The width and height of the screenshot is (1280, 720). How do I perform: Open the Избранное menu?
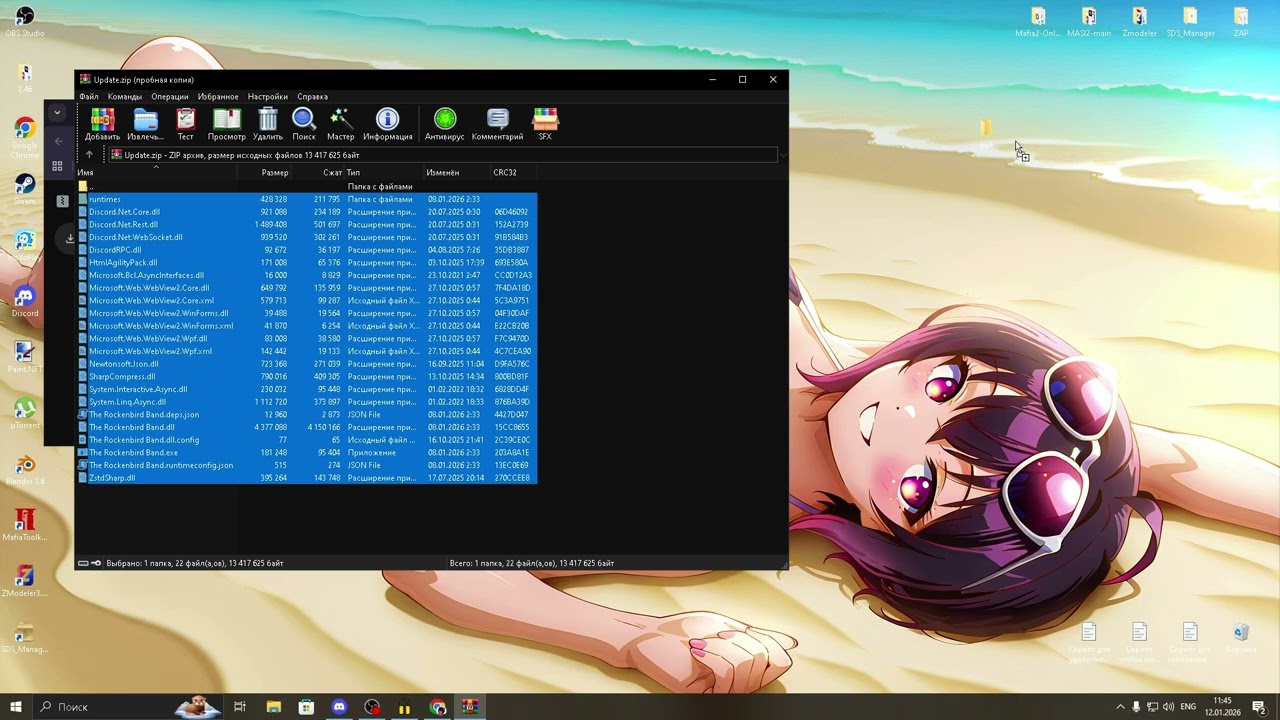(218, 97)
